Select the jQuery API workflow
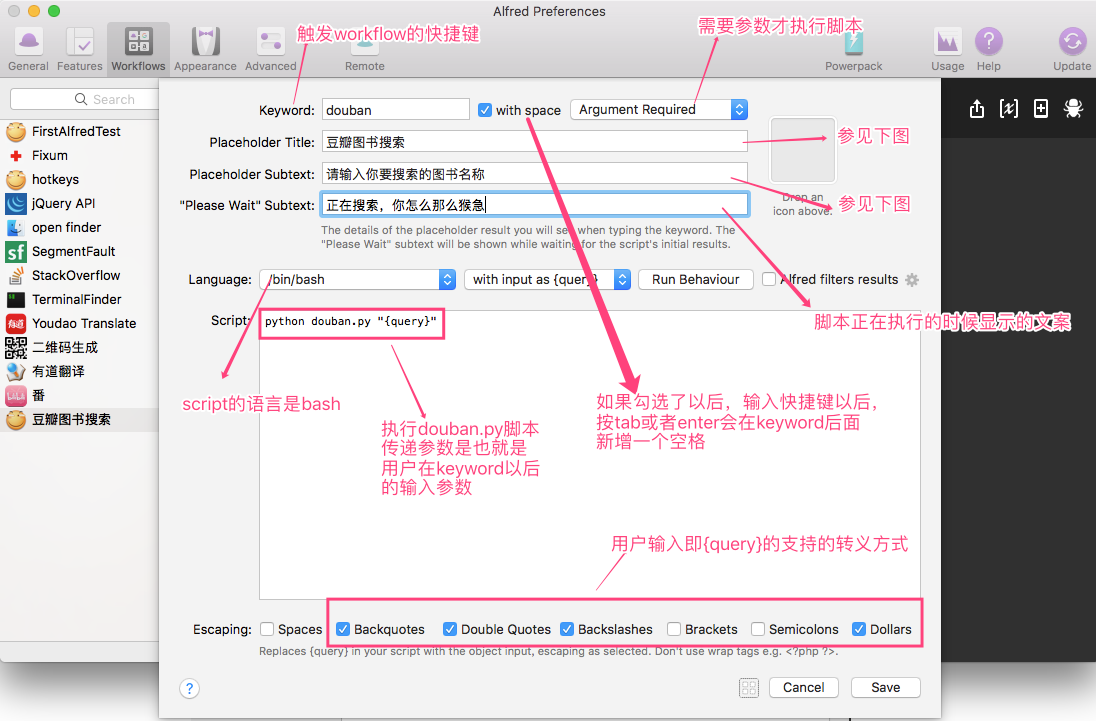The height and width of the screenshot is (721, 1096). coord(79,203)
